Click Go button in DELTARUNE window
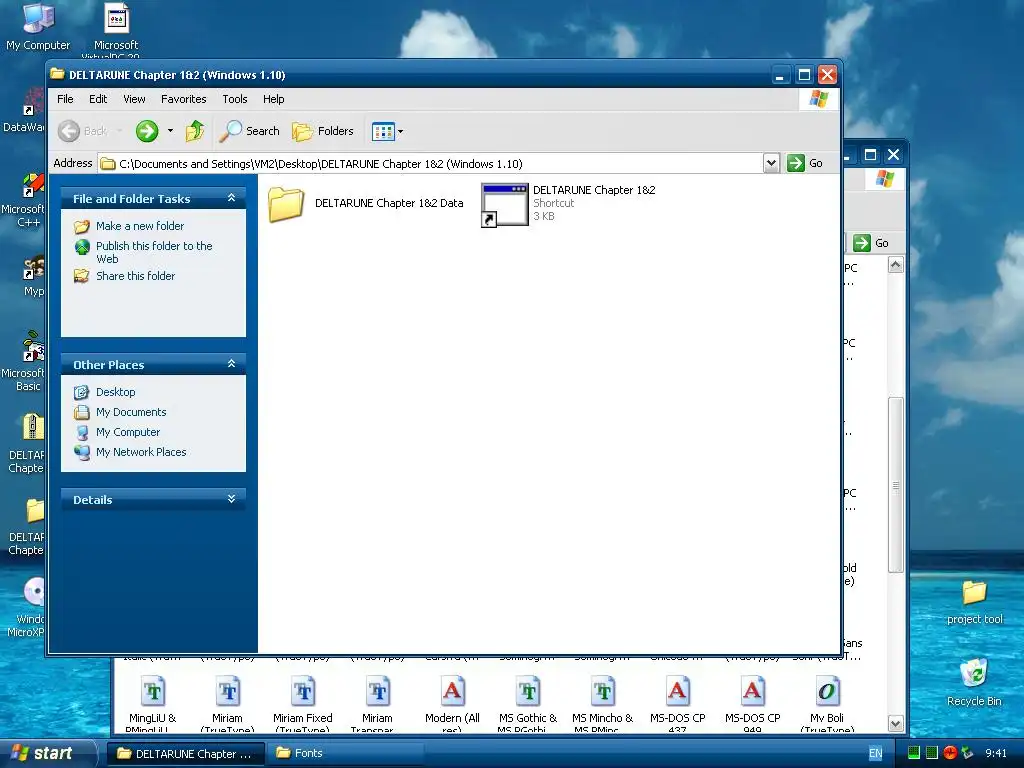This screenshot has width=1024, height=768. pos(805,163)
